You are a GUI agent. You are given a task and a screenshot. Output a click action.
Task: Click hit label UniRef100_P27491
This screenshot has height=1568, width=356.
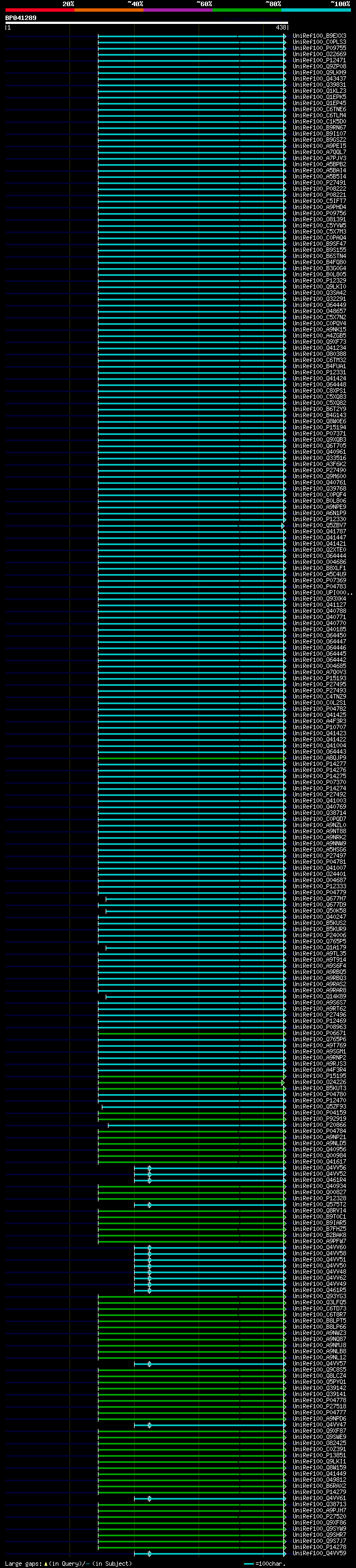click(x=319, y=183)
